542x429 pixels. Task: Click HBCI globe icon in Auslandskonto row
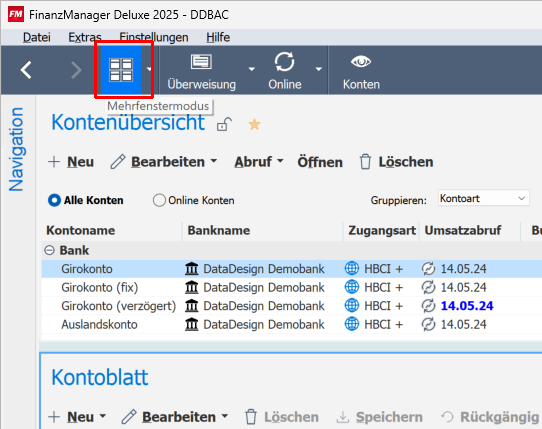pyautogui.click(x=352, y=324)
